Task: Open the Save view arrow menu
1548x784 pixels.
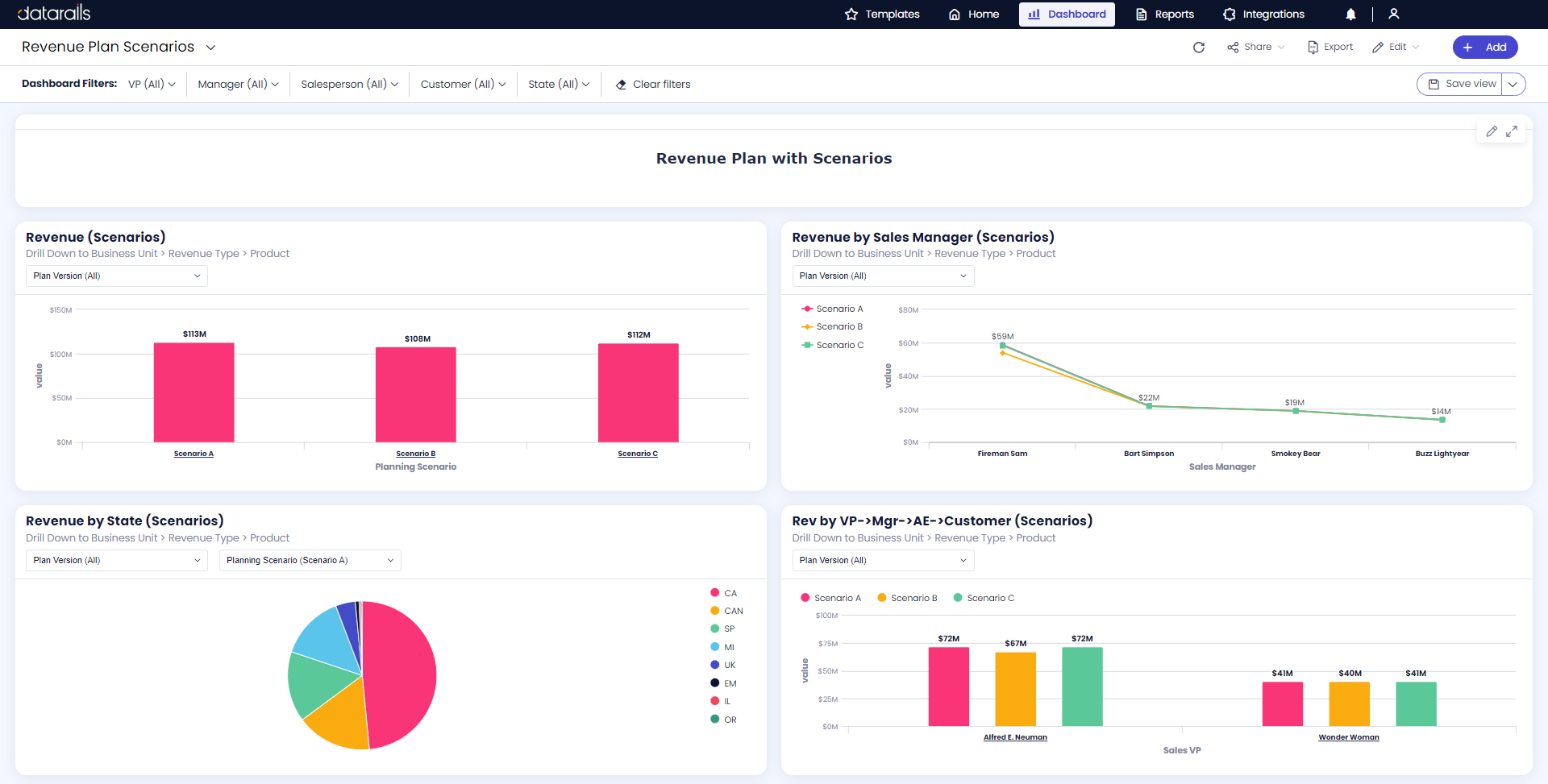Action: [x=1513, y=85]
